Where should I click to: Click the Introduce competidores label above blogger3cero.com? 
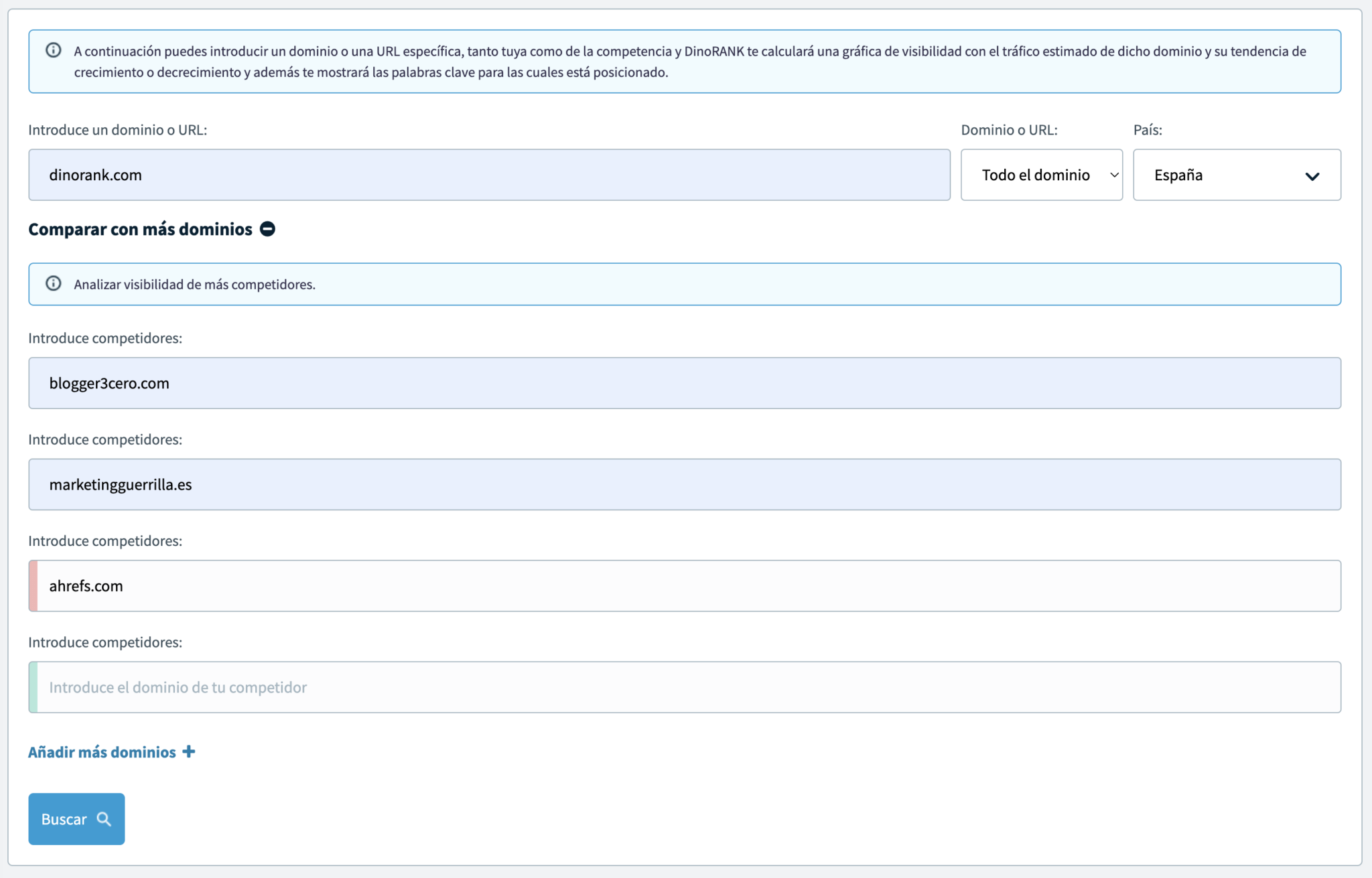tap(105, 338)
